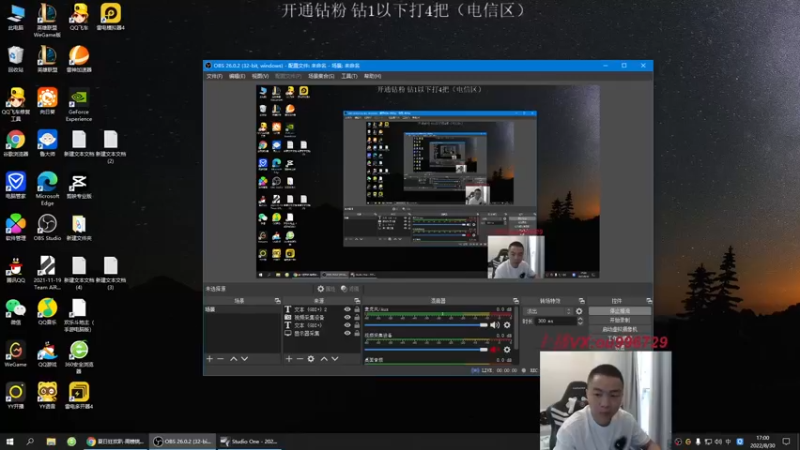This screenshot has height=450, width=800.
Task: Lock the display capture source
Action: point(357,333)
